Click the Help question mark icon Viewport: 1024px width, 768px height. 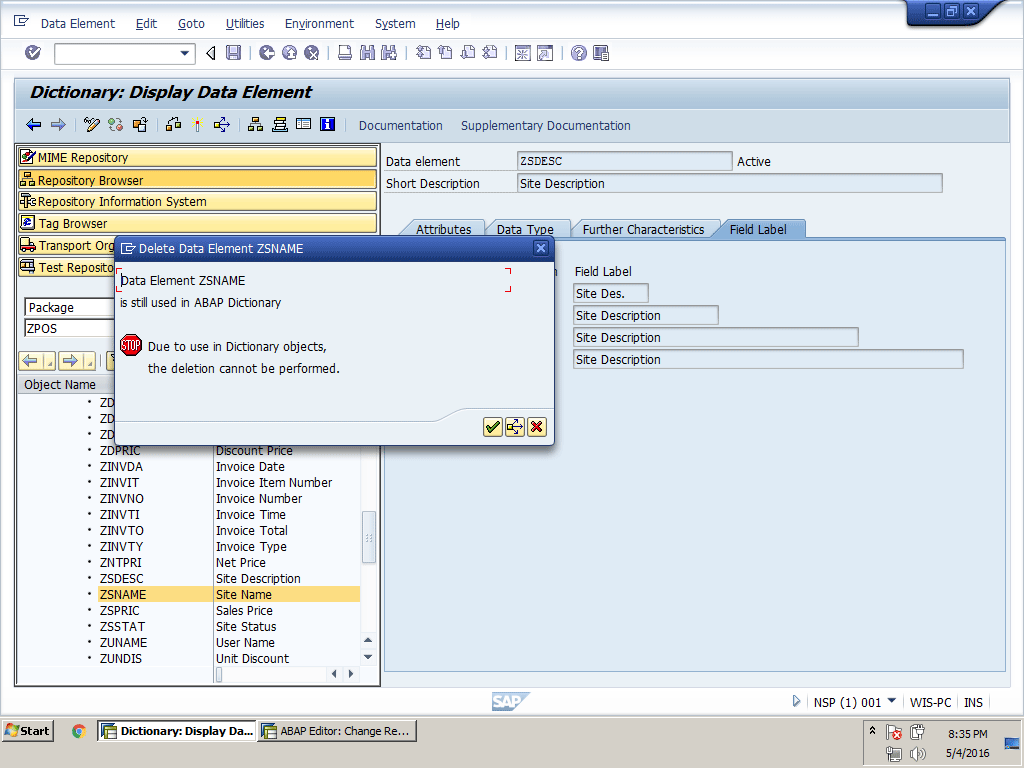click(578, 53)
